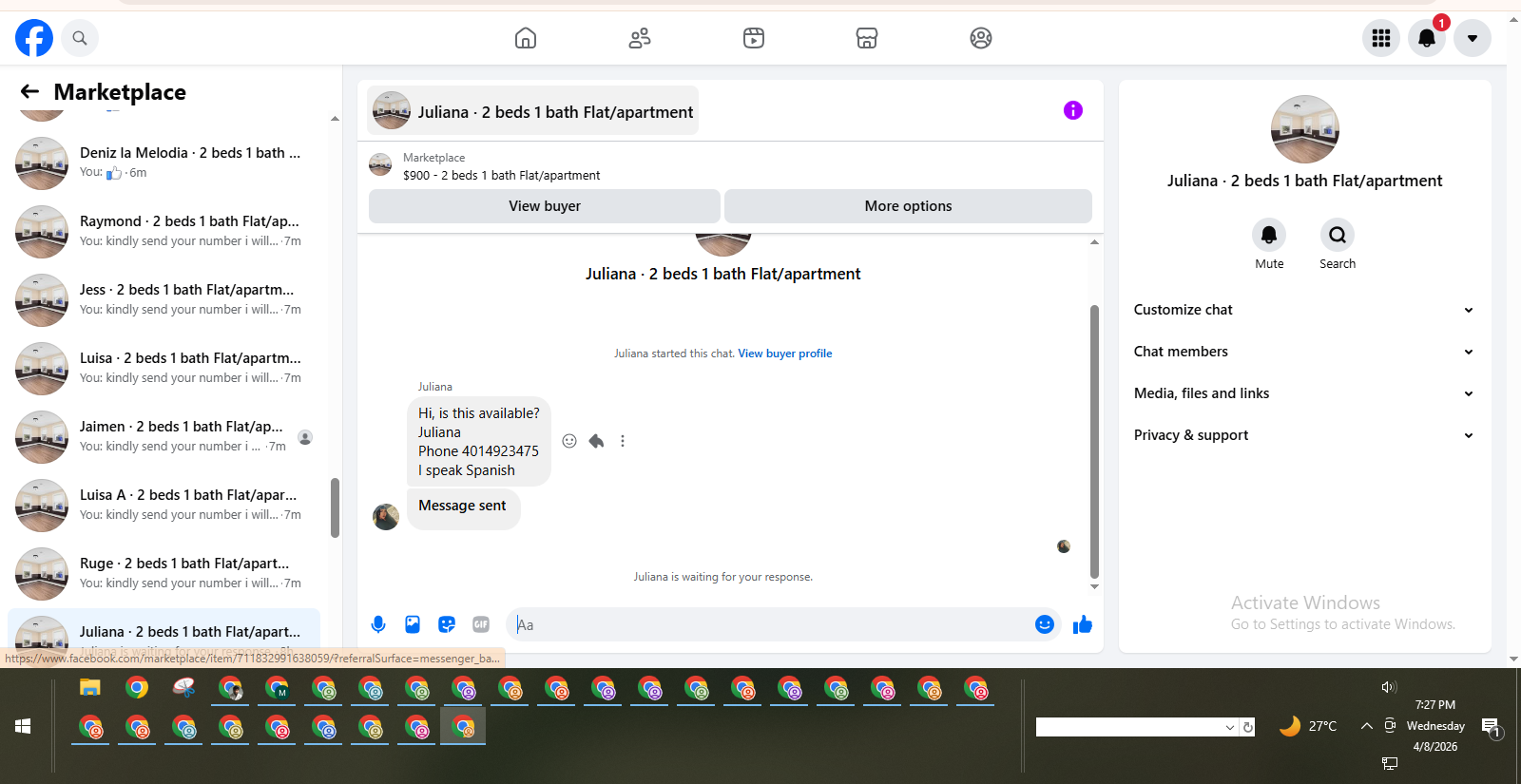Open the Windows Start button
The width and height of the screenshot is (1521, 784).
23,726
